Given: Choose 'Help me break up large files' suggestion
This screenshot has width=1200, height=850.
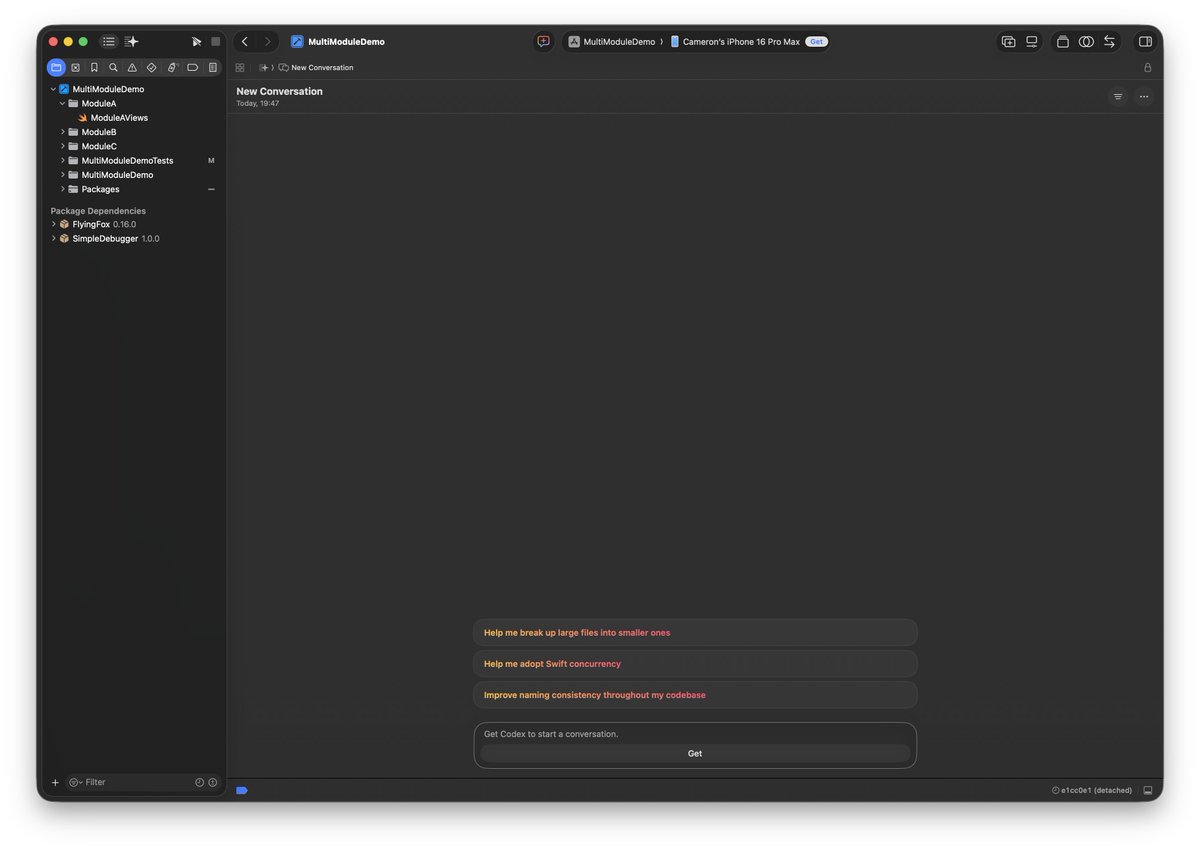Looking at the screenshot, I should (x=695, y=633).
